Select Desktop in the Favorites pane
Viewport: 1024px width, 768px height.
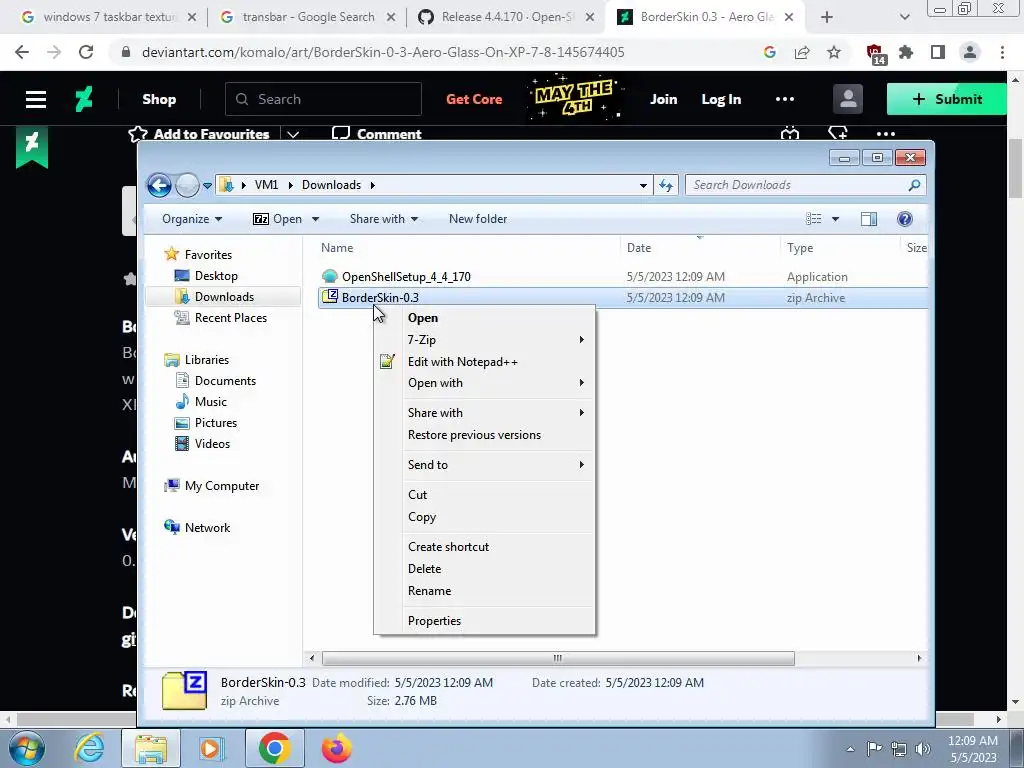pyautogui.click(x=216, y=276)
